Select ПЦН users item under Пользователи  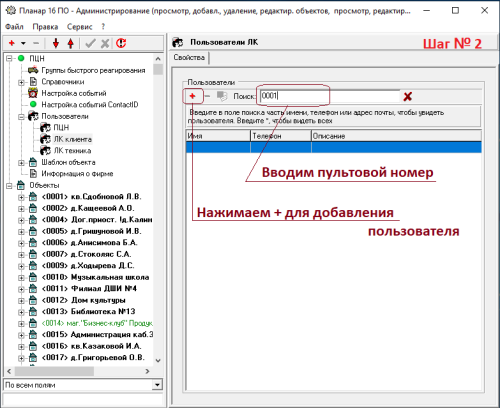(61, 128)
